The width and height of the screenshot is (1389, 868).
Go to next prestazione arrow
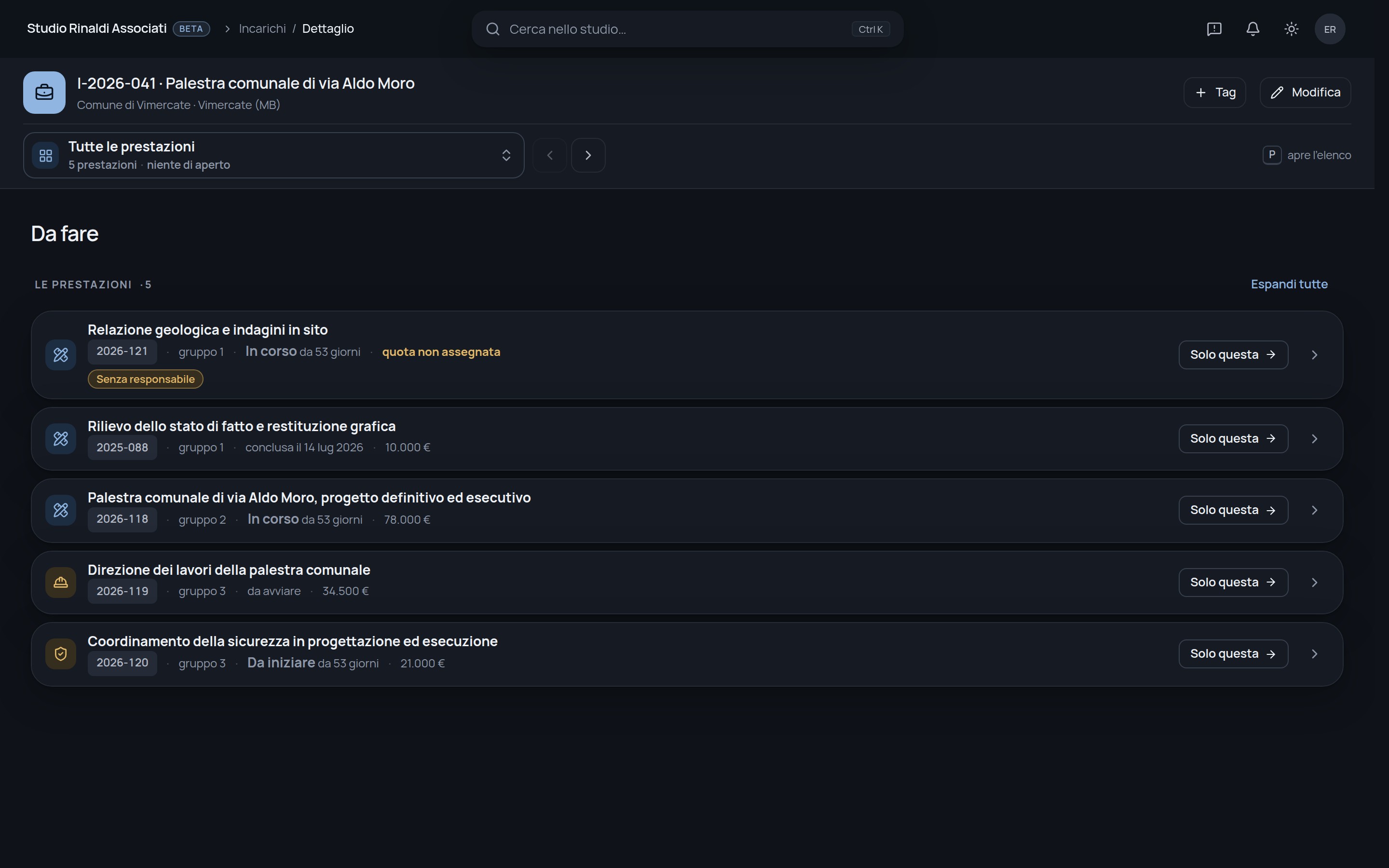tap(588, 155)
